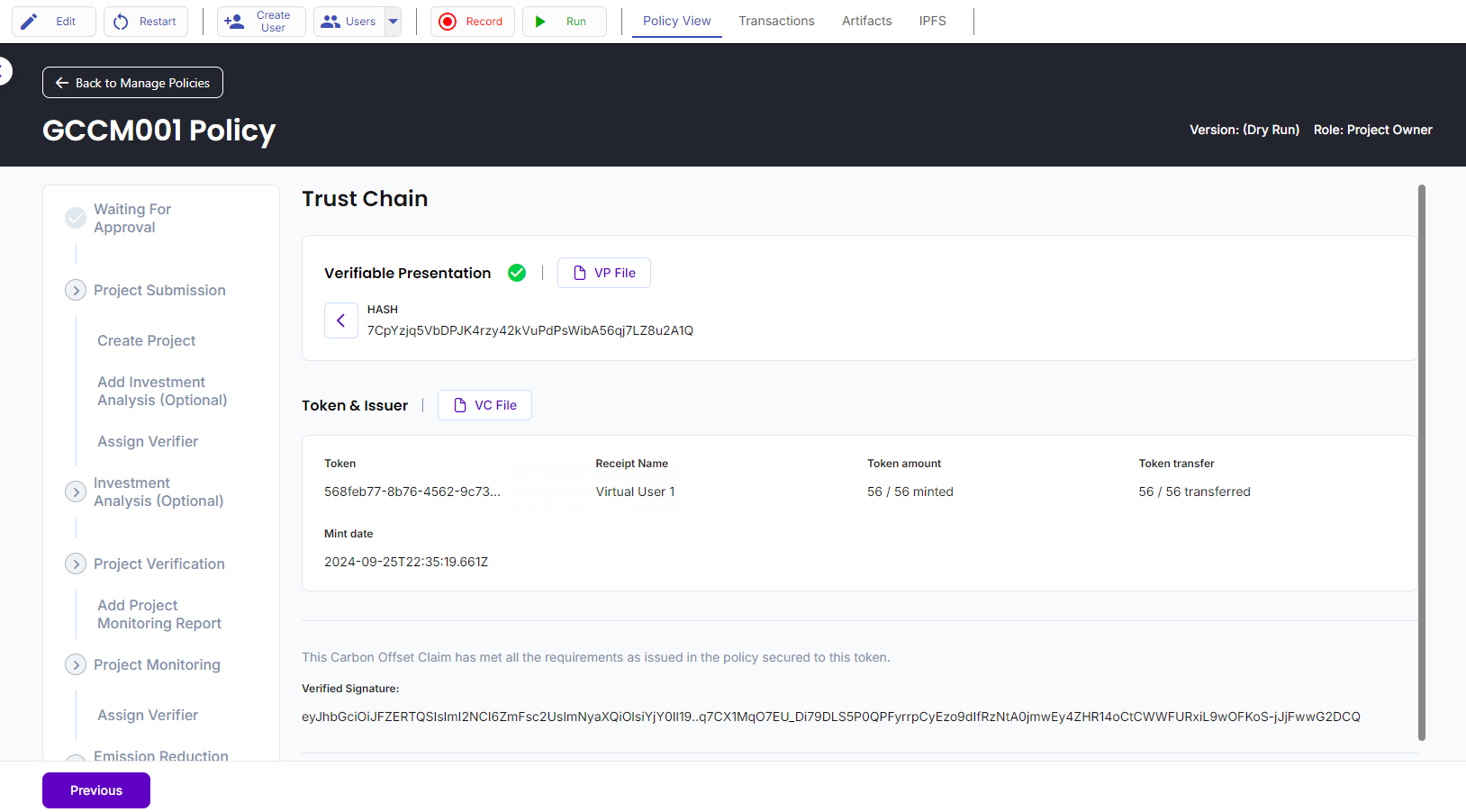Click the Create User icon
1466x812 pixels.
[234, 22]
